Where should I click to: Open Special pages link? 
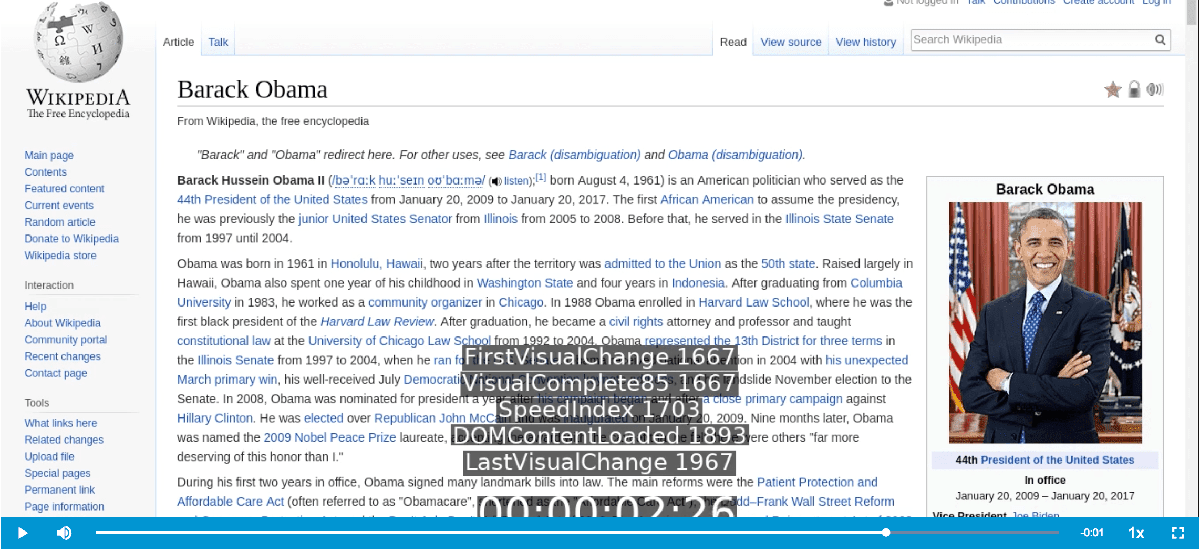(58, 474)
